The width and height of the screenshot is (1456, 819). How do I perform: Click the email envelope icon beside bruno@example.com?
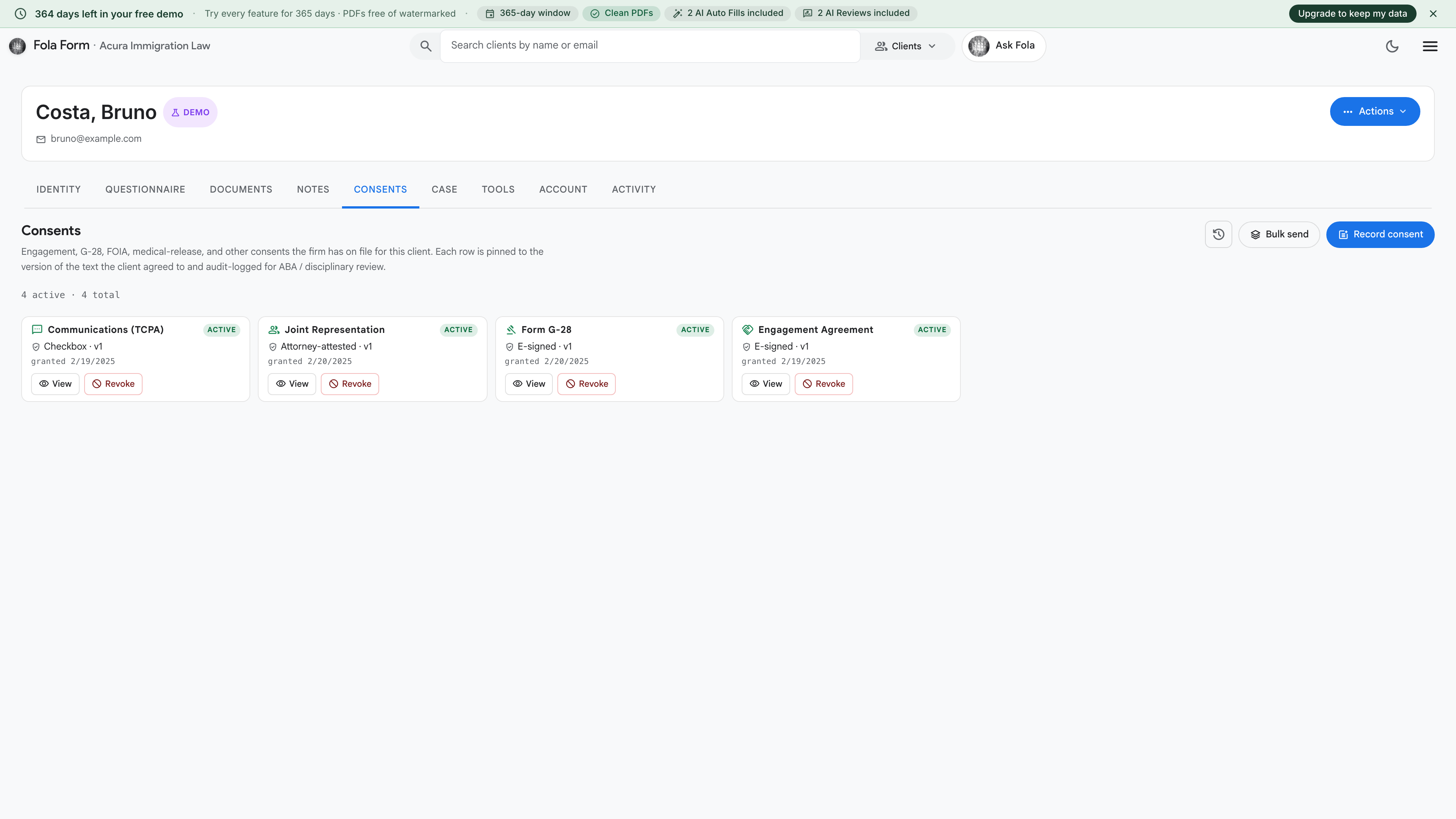(x=41, y=139)
